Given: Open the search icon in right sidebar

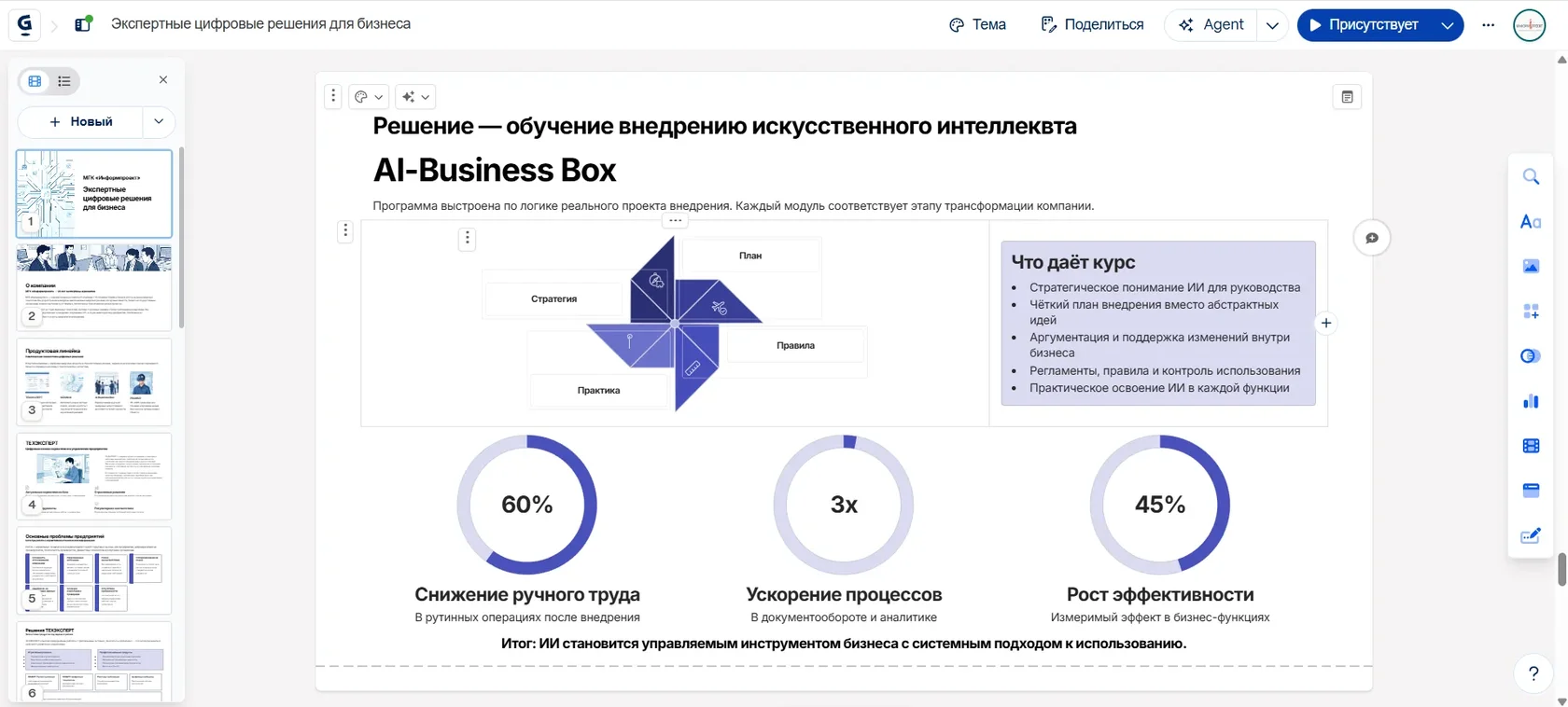Looking at the screenshot, I should coord(1531,176).
